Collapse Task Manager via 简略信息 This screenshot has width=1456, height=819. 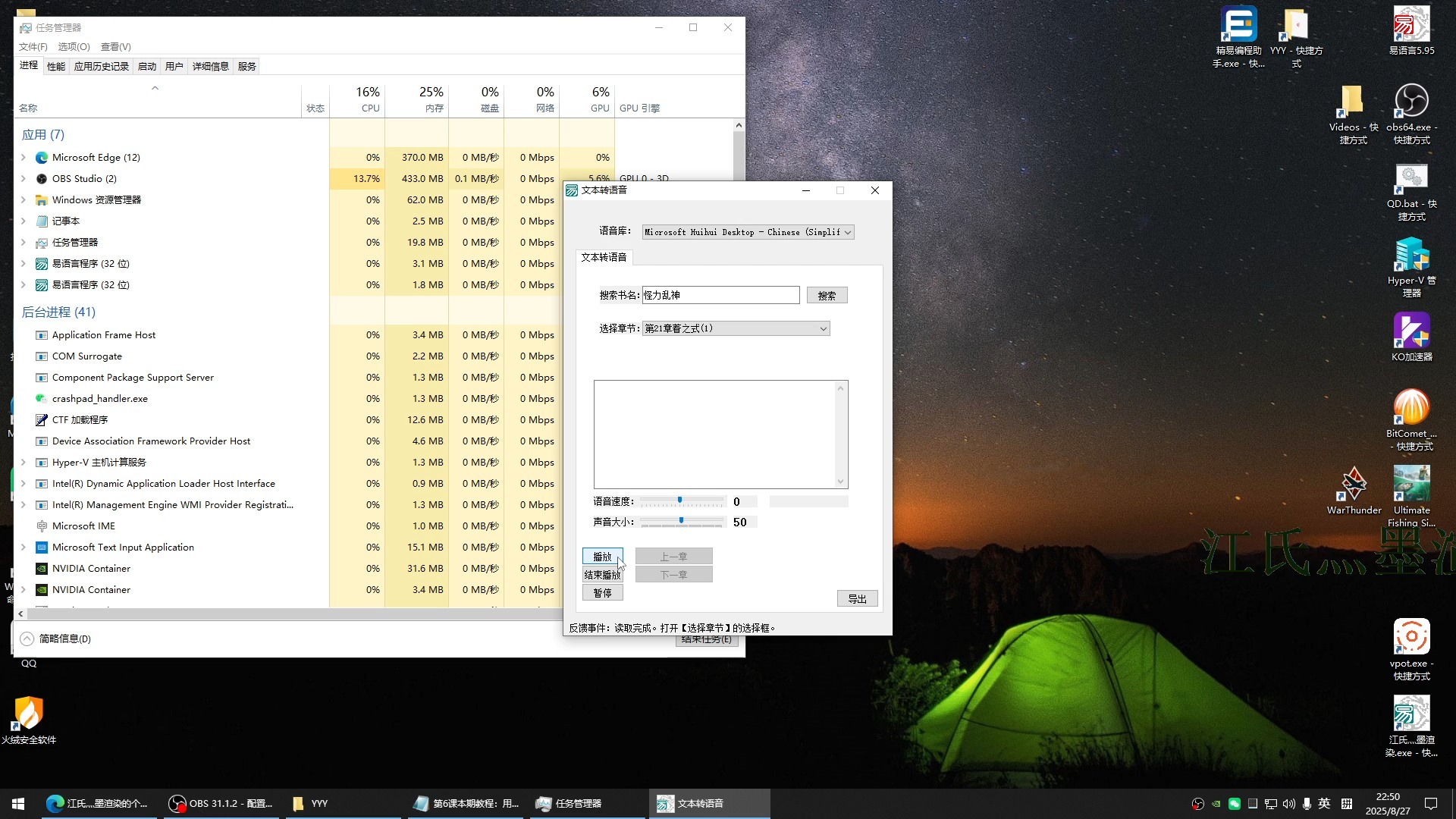click(56, 639)
